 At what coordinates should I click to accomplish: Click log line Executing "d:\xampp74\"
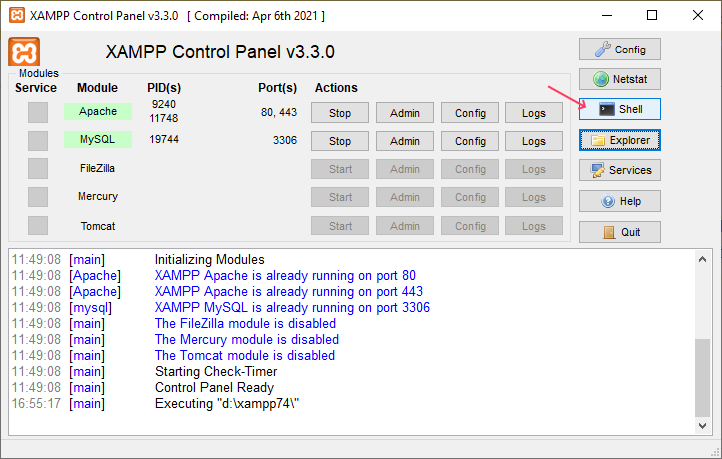pos(227,404)
